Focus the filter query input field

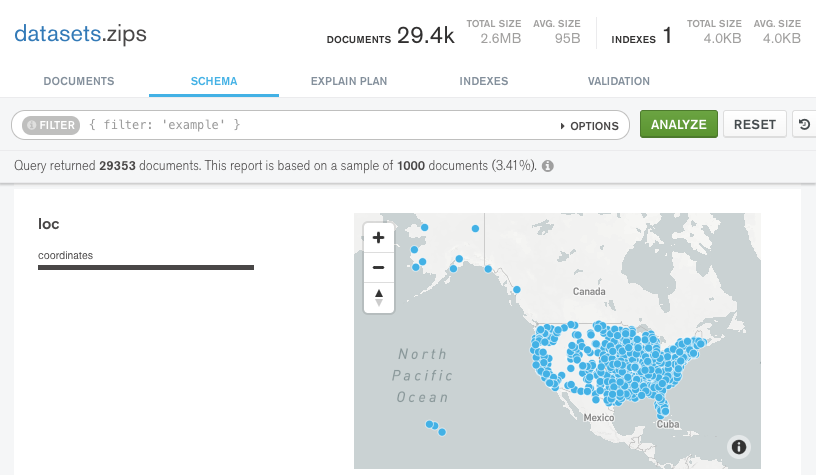coord(320,125)
